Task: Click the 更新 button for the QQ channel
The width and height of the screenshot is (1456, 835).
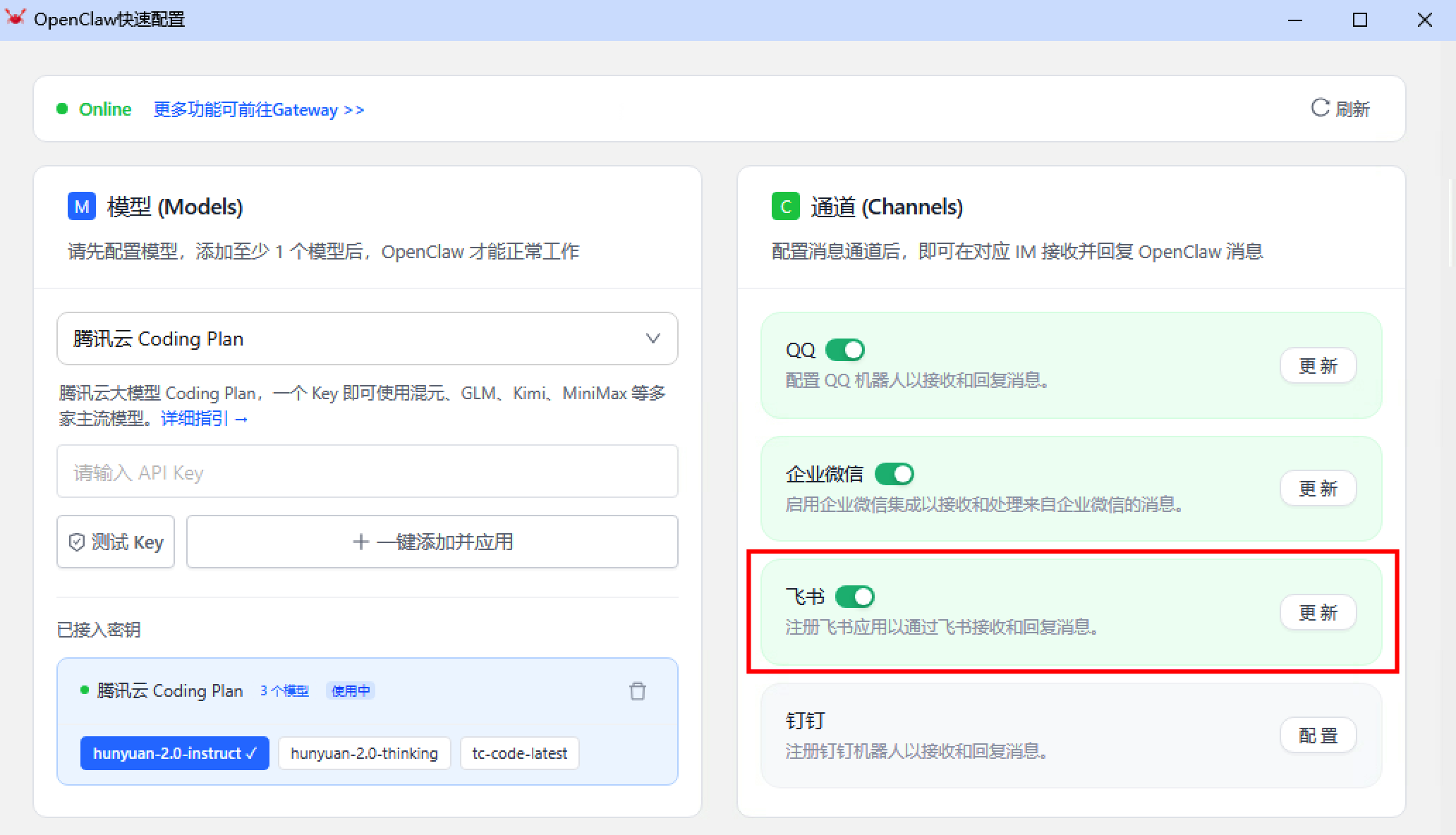Action: click(x=1318, y=365)
